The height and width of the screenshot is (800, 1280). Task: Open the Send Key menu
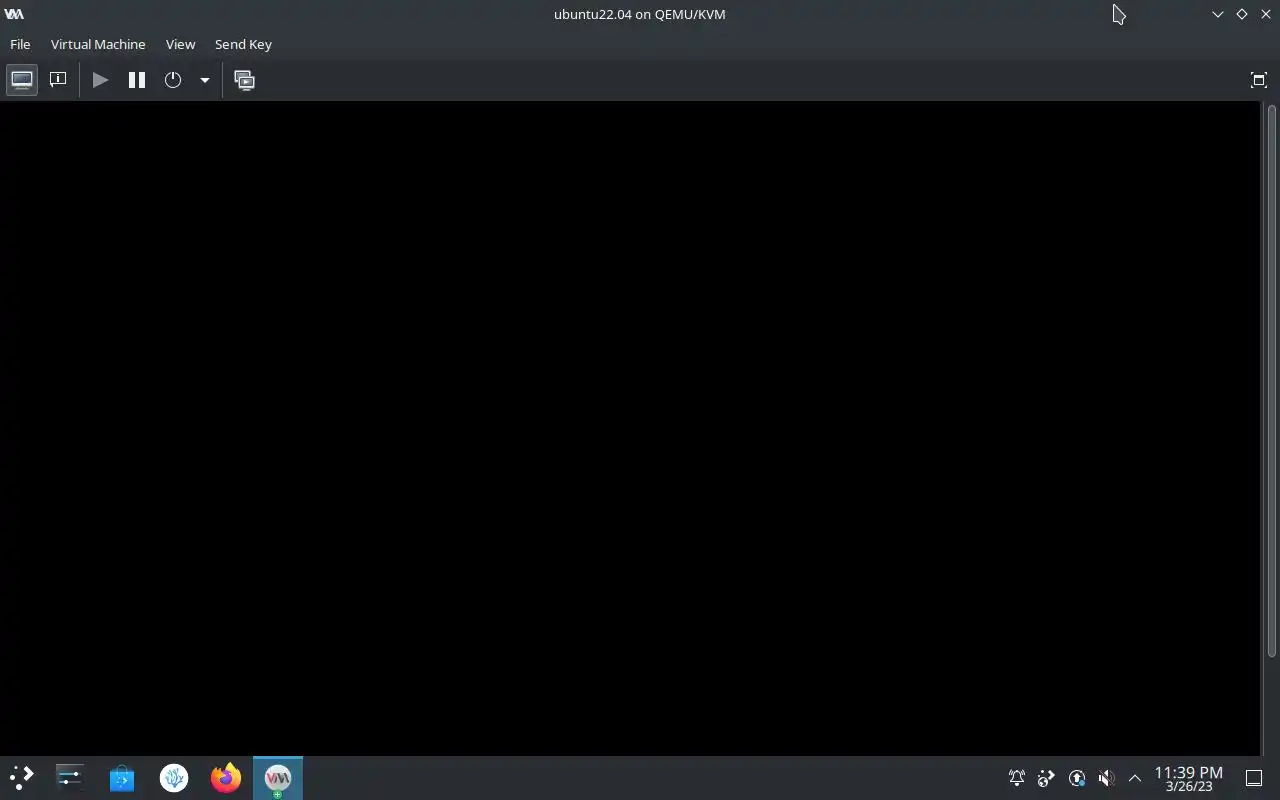click(x=243, y=44)
